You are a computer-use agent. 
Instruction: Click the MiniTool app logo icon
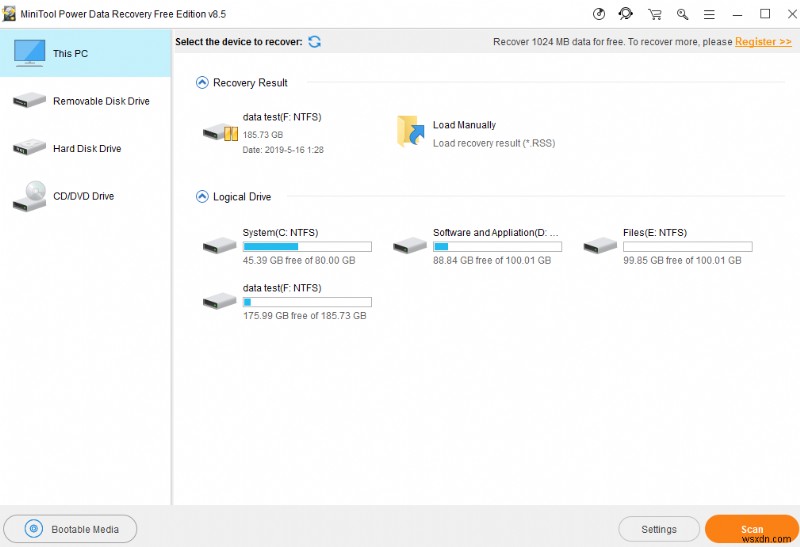click(9, 14)
